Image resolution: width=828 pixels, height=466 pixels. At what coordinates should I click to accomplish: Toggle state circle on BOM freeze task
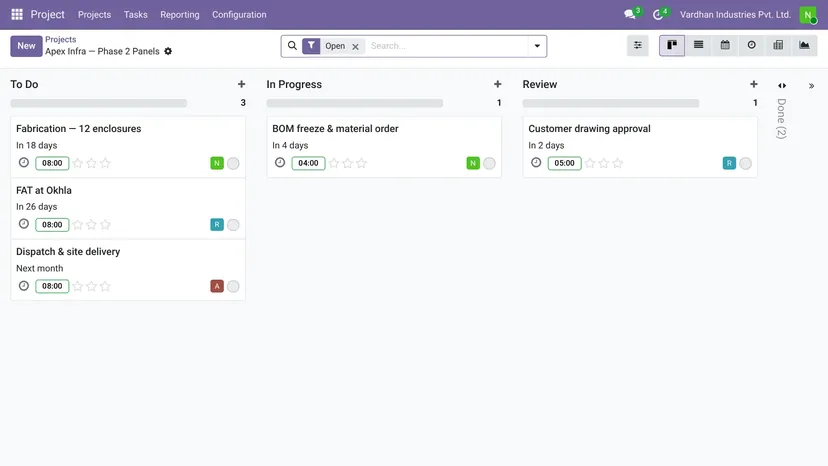pyautogui.click(x=489, y=163)
